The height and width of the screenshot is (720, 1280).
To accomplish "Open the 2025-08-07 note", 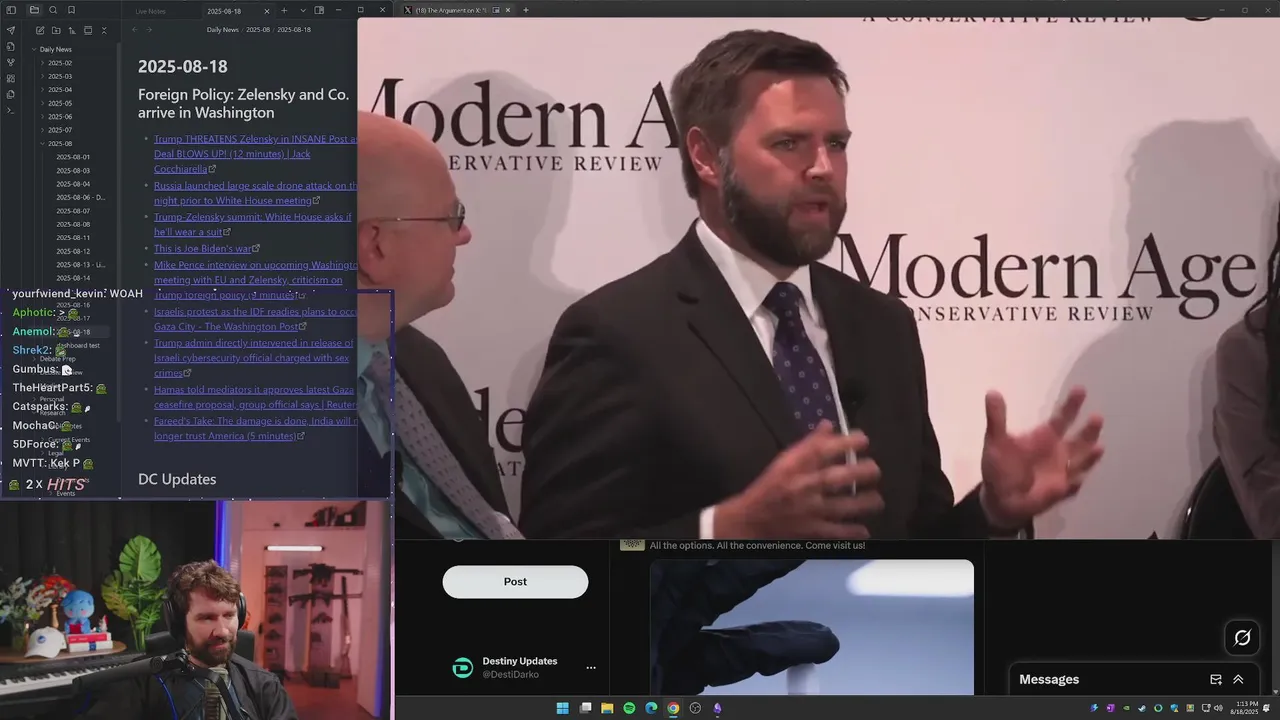I will (73, 211).
